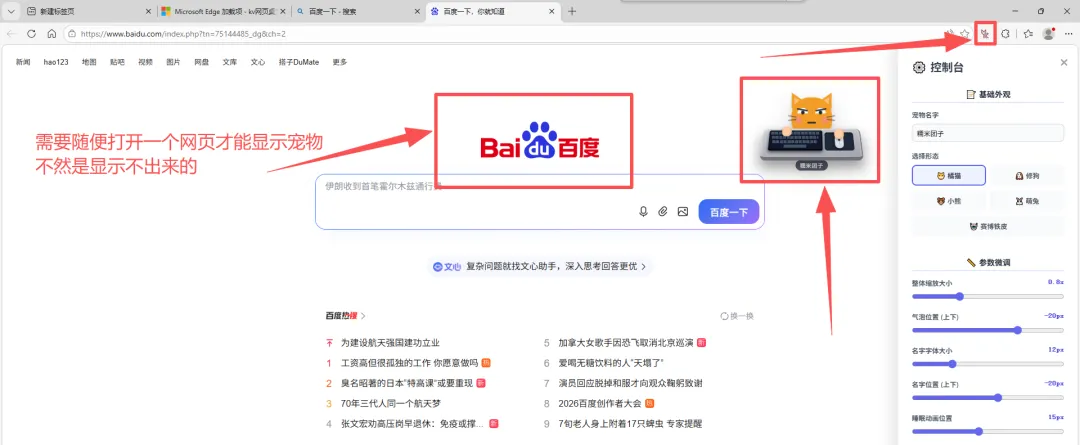Open hot topic 爱喝无糖饮料的人"天塌了"
This screenshot has height=445, width=1080.
pos(611,363)
